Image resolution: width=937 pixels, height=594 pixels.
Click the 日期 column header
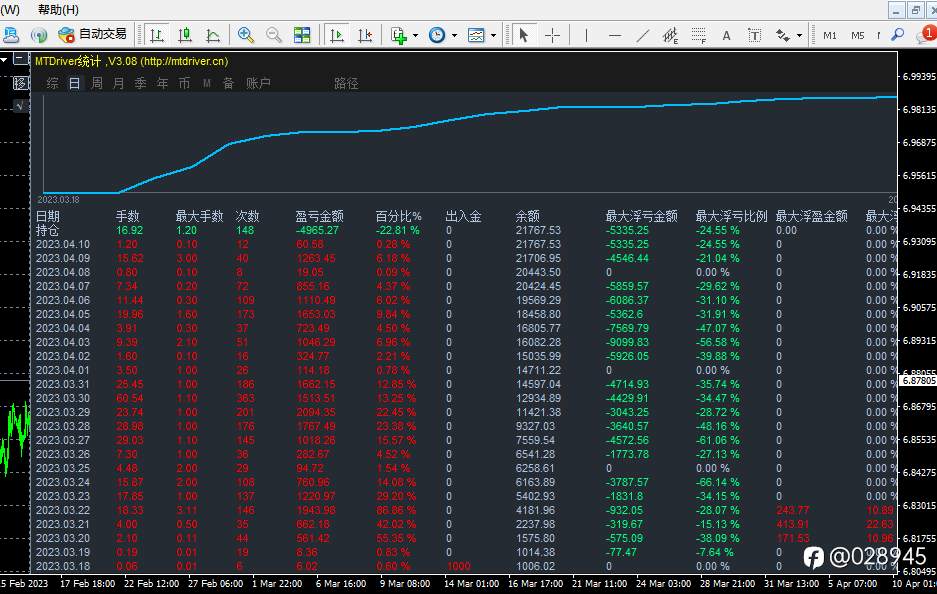pos(48,216)
